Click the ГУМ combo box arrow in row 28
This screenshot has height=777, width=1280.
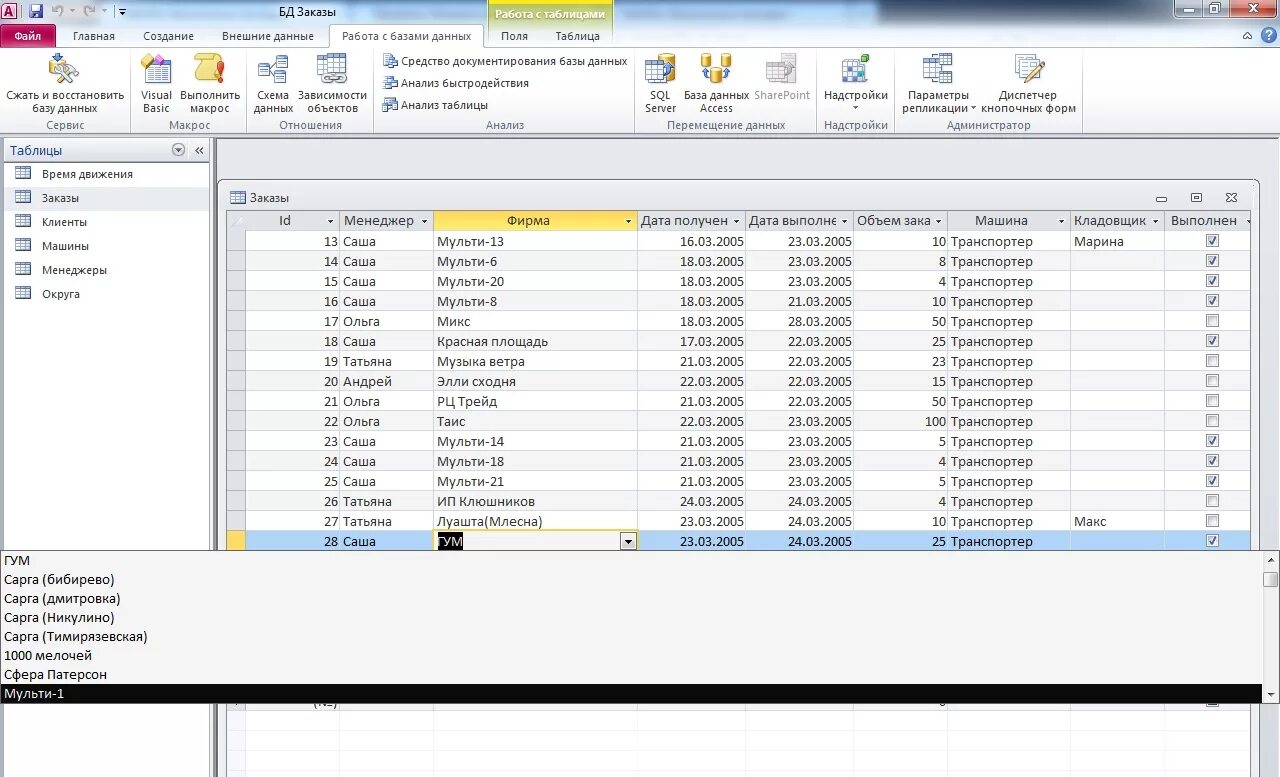(628, 541)
